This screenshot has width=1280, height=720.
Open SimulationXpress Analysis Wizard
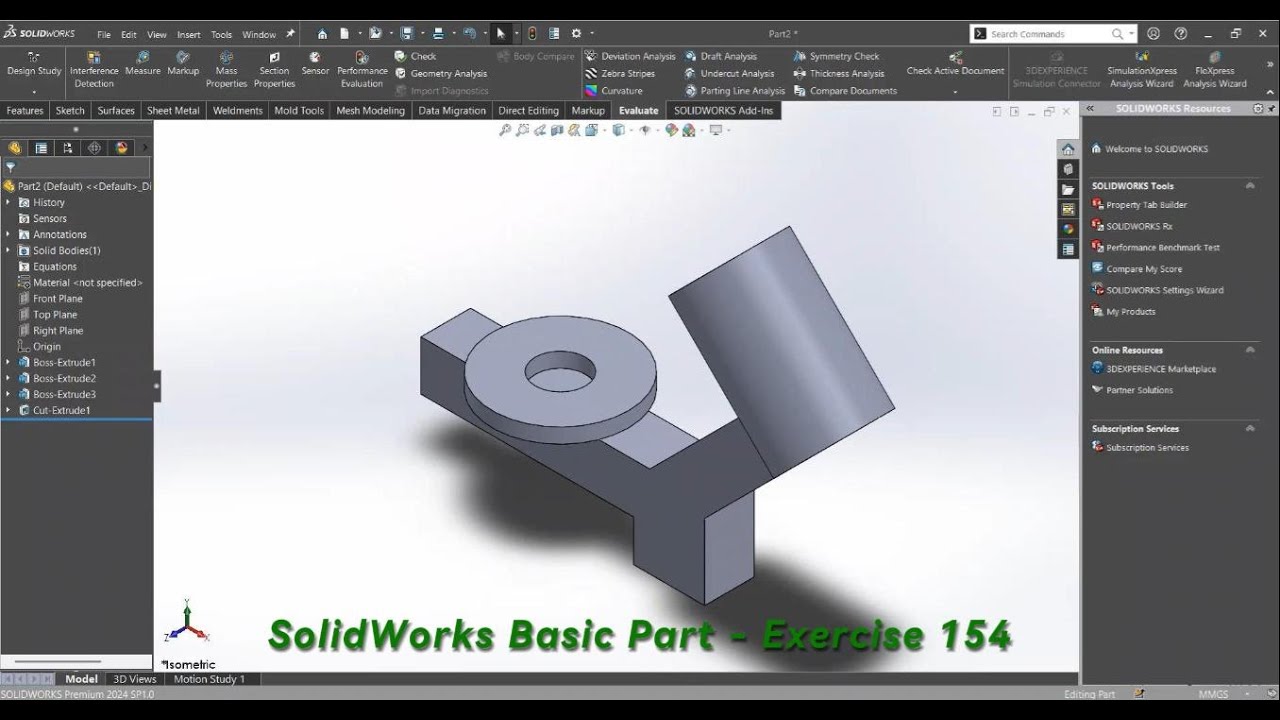(1142, 70)
